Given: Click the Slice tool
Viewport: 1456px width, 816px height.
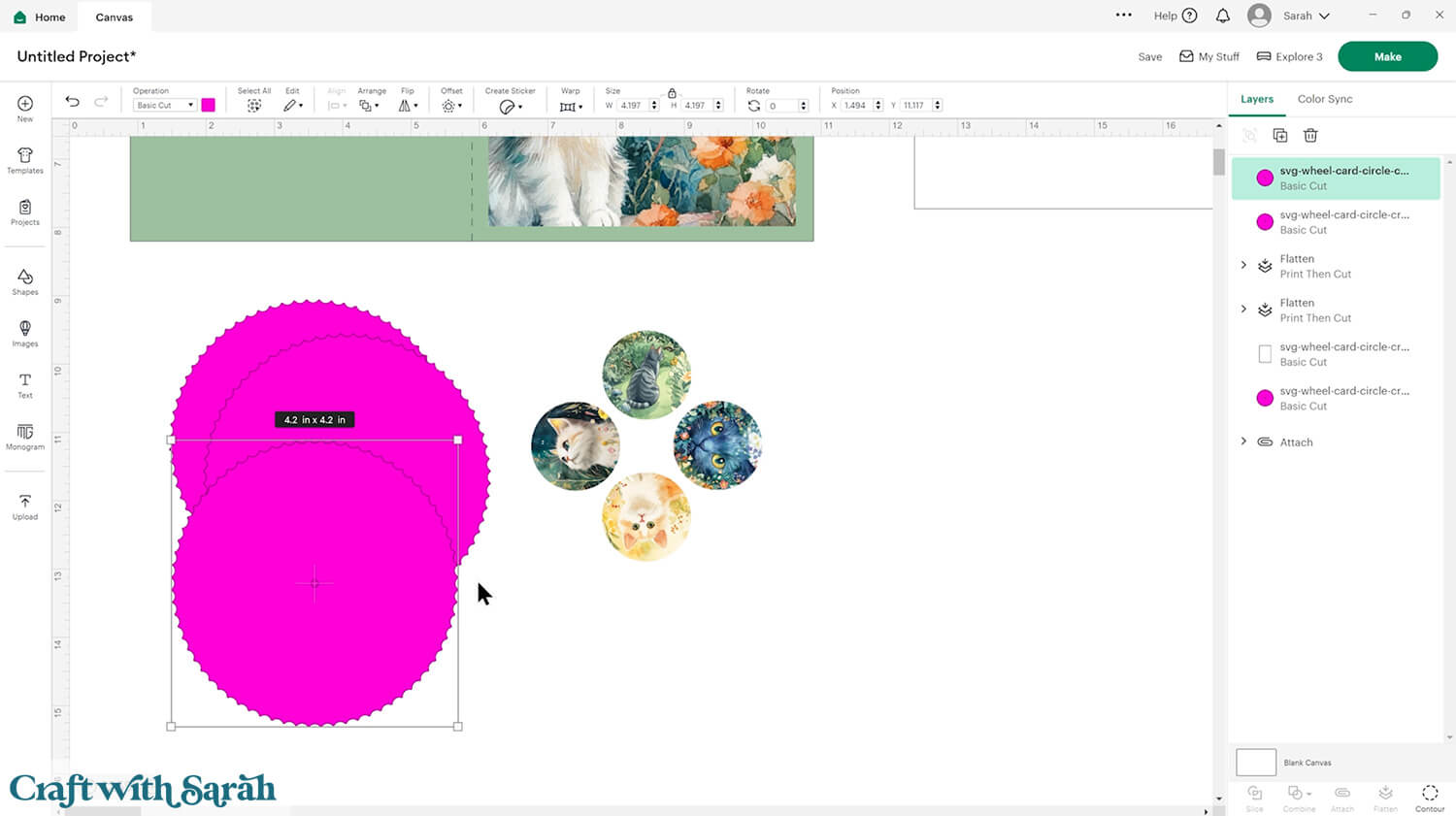Looking at the screenshot, I should click(1255, 798).
